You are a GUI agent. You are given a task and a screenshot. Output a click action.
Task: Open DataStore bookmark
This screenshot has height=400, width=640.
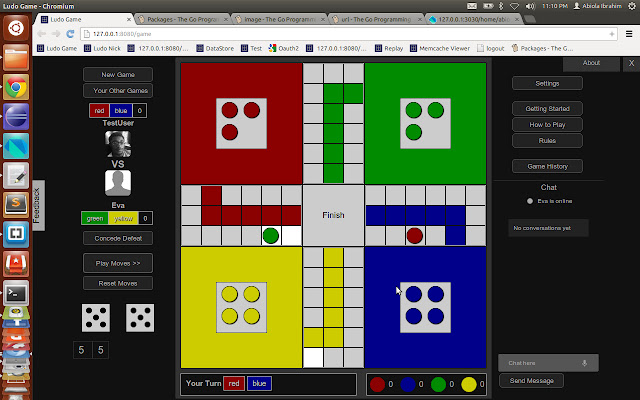point(215,48)
